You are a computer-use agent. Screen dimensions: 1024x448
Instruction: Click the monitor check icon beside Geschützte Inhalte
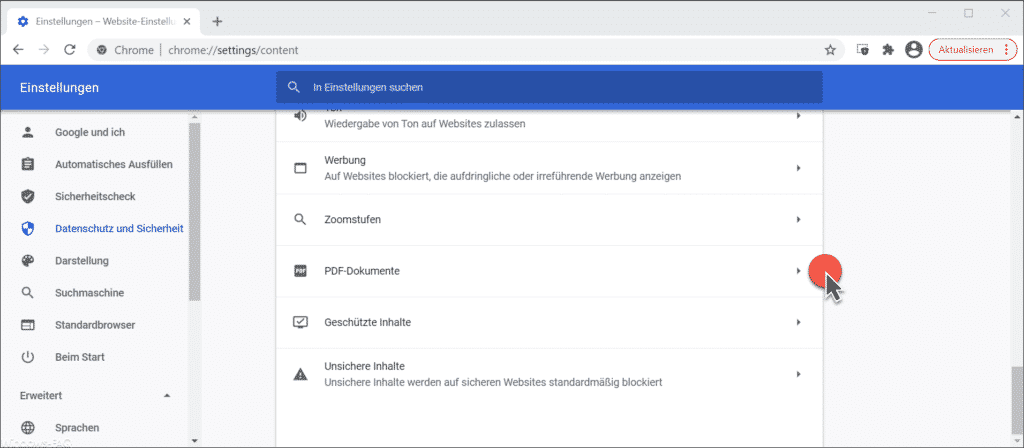(300, 322)
